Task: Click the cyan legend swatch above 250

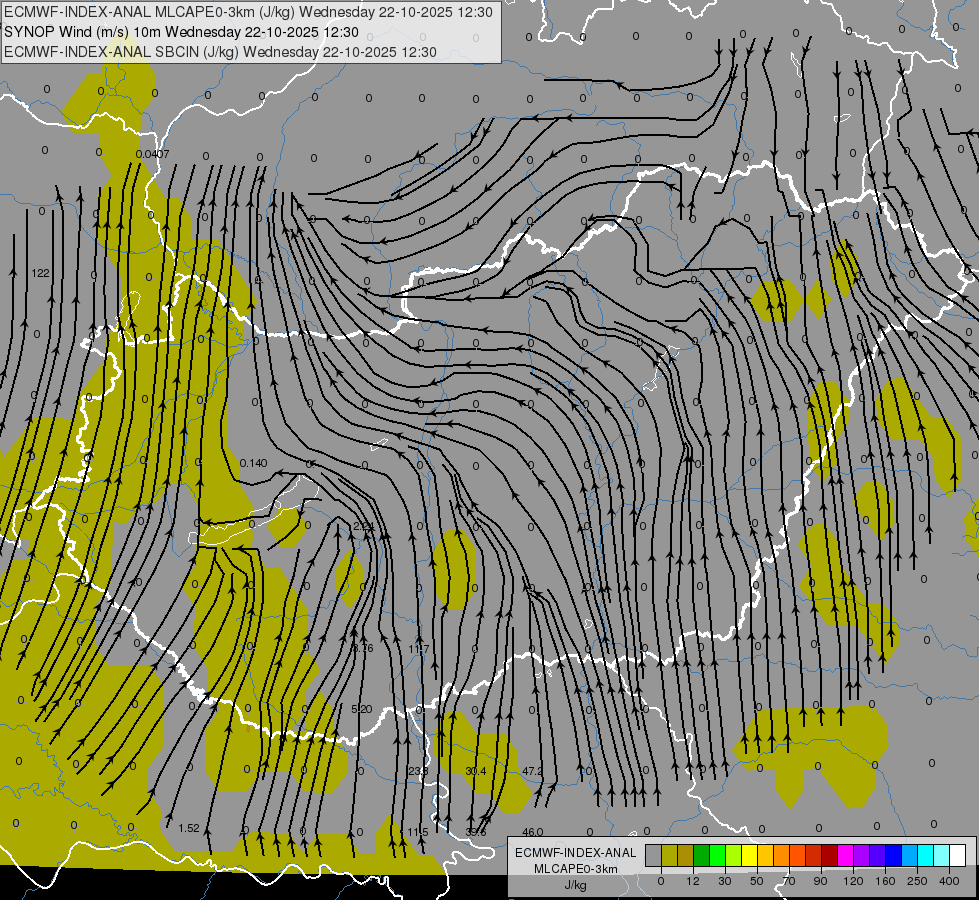Action: click(927, 855)
